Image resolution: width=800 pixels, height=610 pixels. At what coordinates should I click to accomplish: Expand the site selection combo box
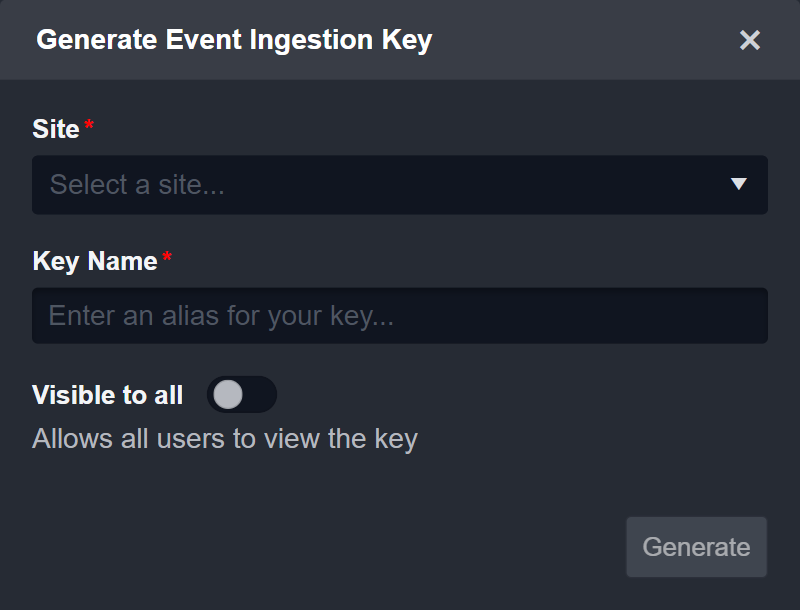400,185
